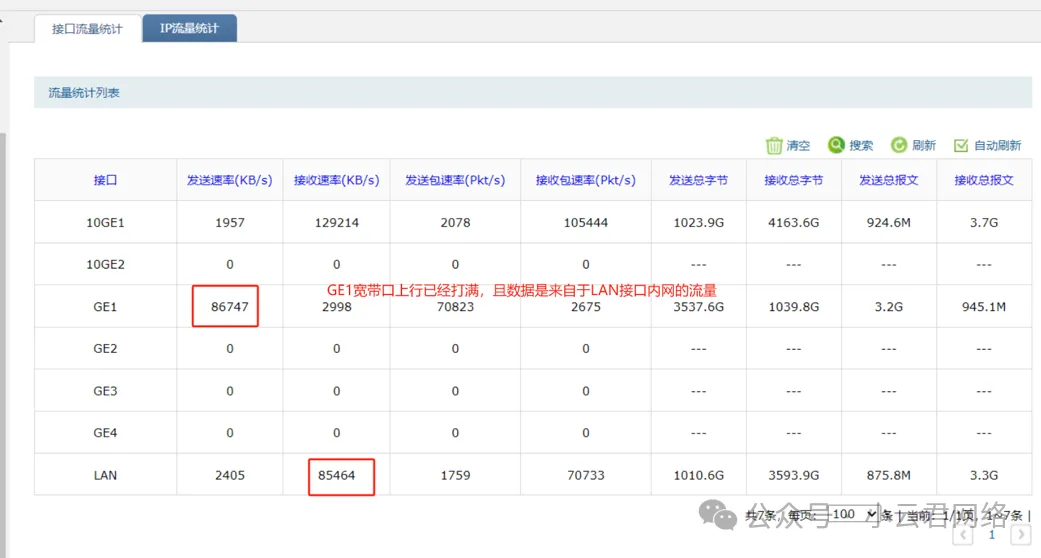Go to the next page arrow
This screenshot has width=1041, height=558.
[1021, 535]
